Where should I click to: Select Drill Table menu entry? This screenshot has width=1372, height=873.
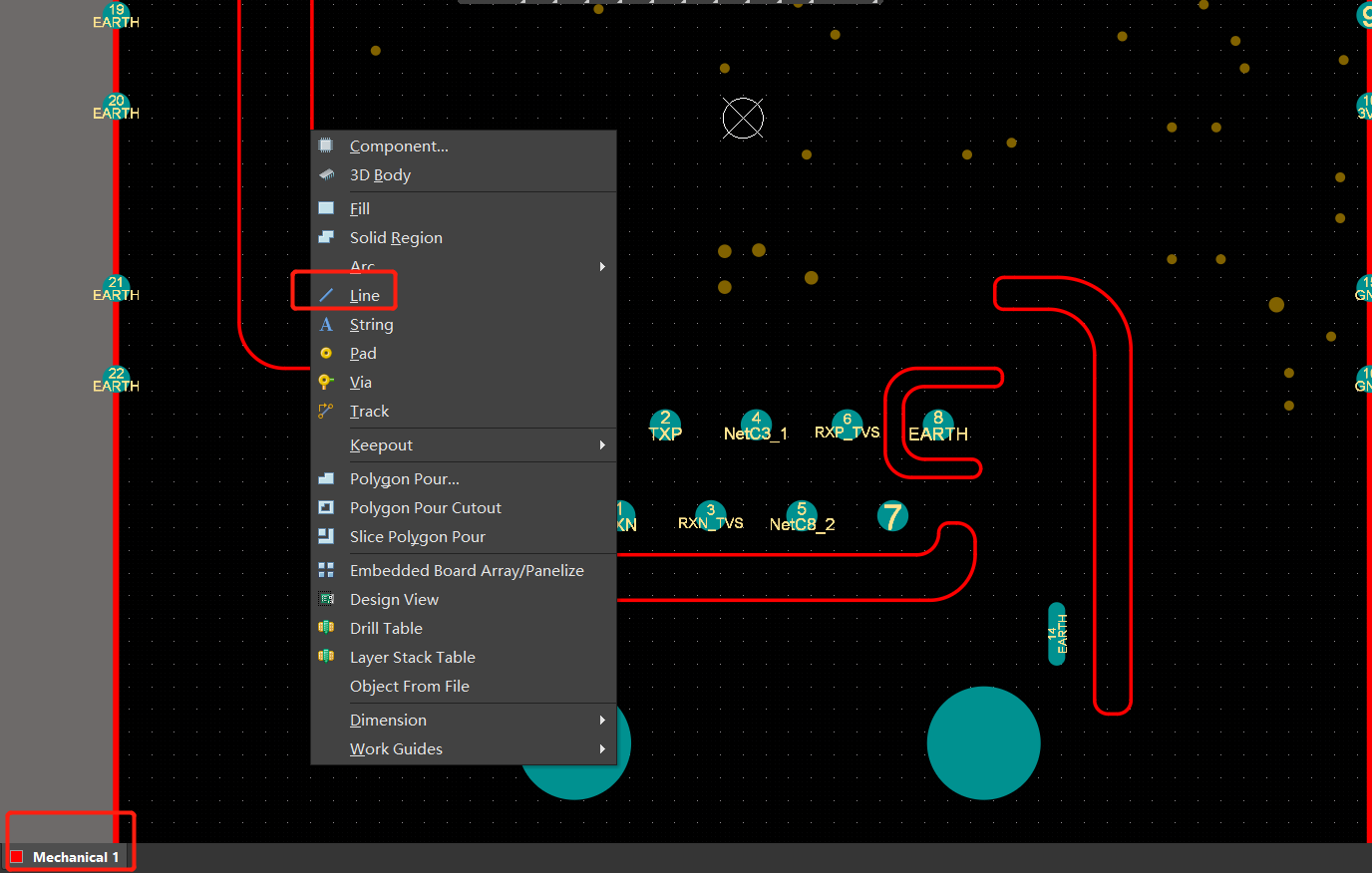(x=464, y=628)
